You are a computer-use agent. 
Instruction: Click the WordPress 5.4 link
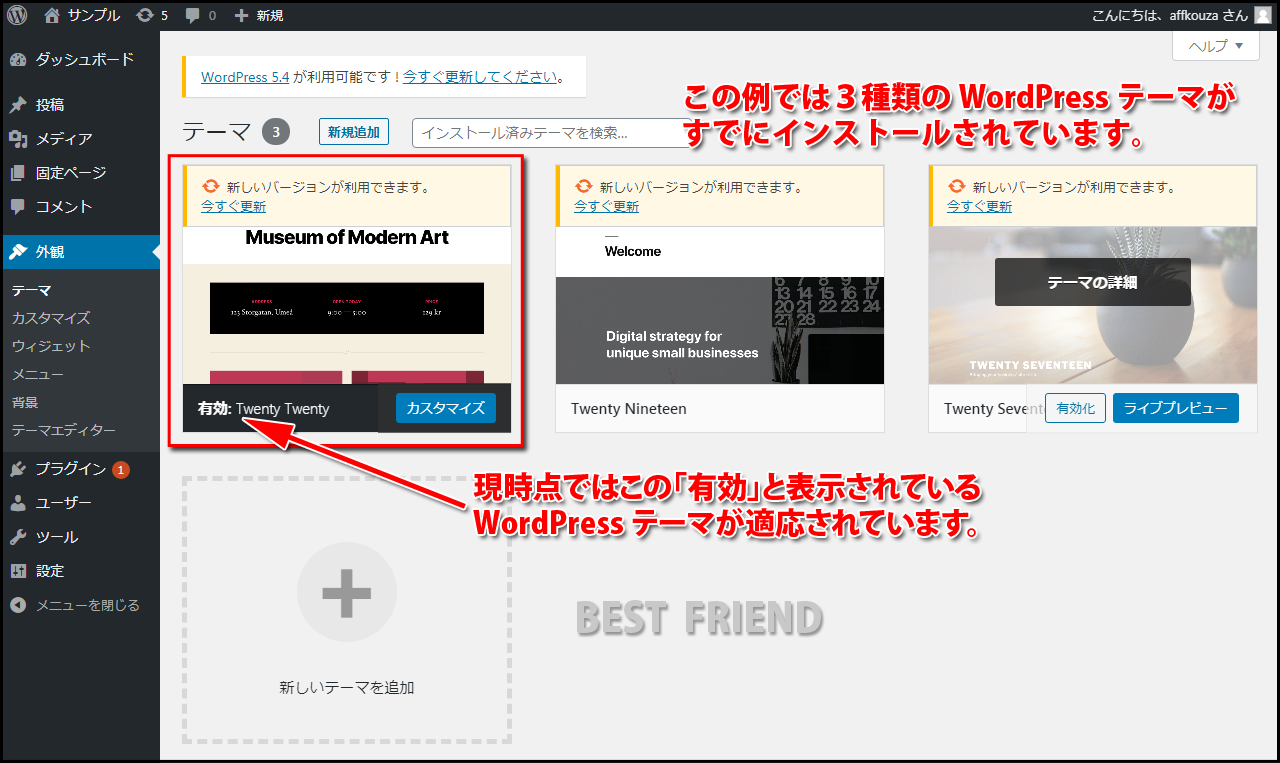pyautogui.click(x=245, y=76)
